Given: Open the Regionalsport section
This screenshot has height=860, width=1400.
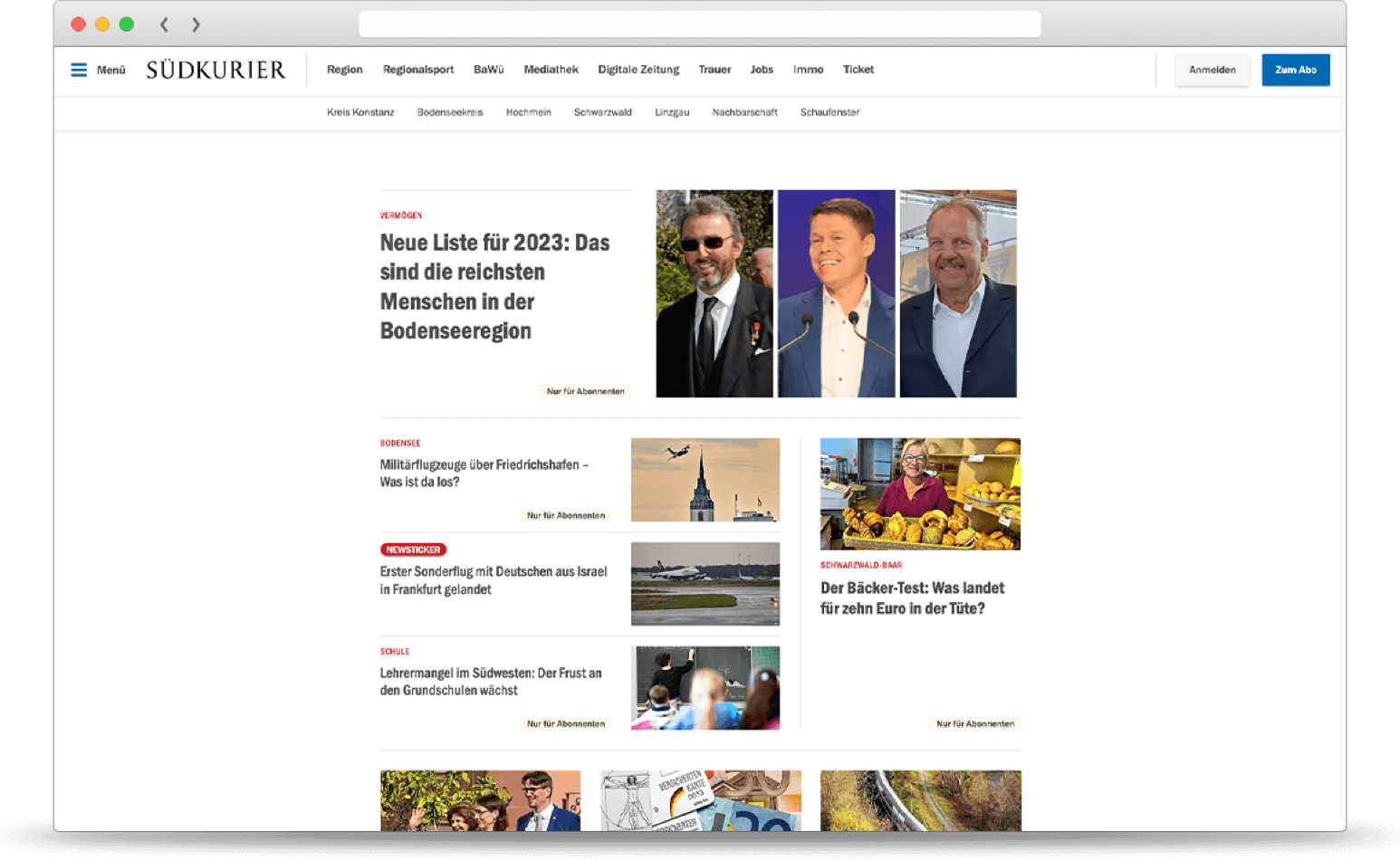Looking at the screenshot, I should click(417, 69).
